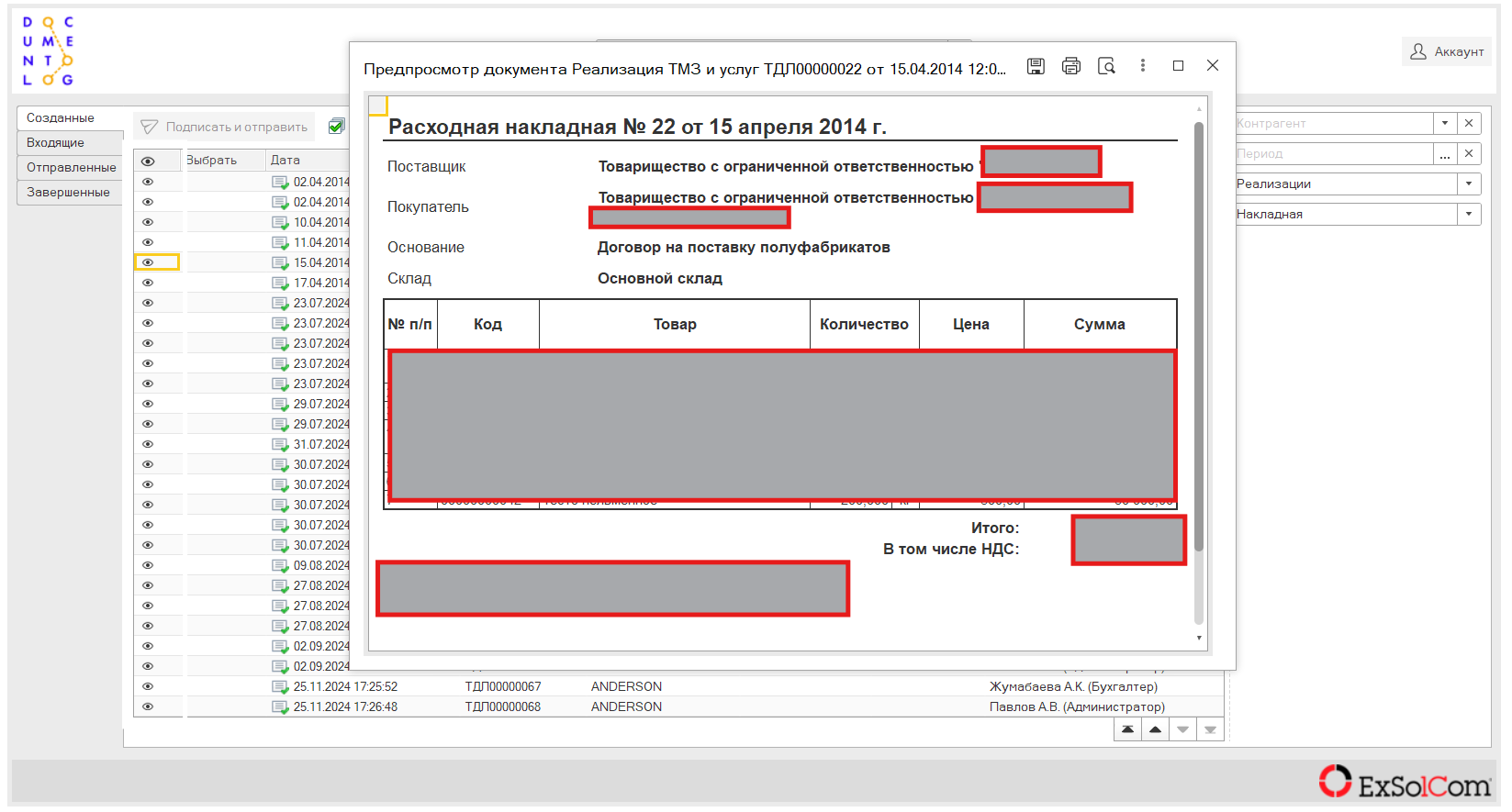Clear the Период filter with X

tap(1469, 153)
